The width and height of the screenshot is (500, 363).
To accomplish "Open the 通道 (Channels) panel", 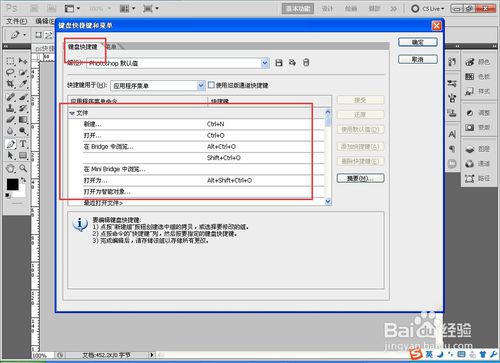I will tap(477, 164).
